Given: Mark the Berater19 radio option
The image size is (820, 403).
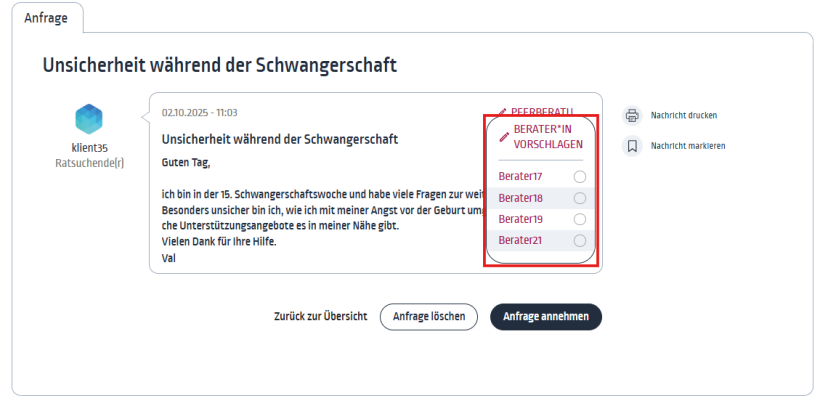Looking at the screenshot, I should point(579,219).
